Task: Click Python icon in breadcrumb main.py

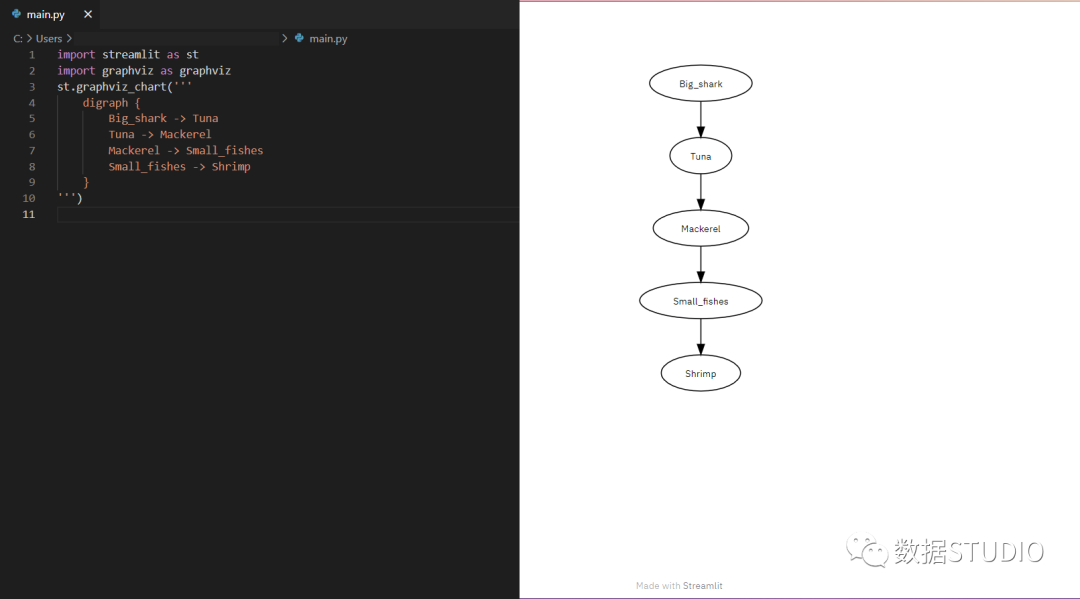Action: tap(300, 39)
